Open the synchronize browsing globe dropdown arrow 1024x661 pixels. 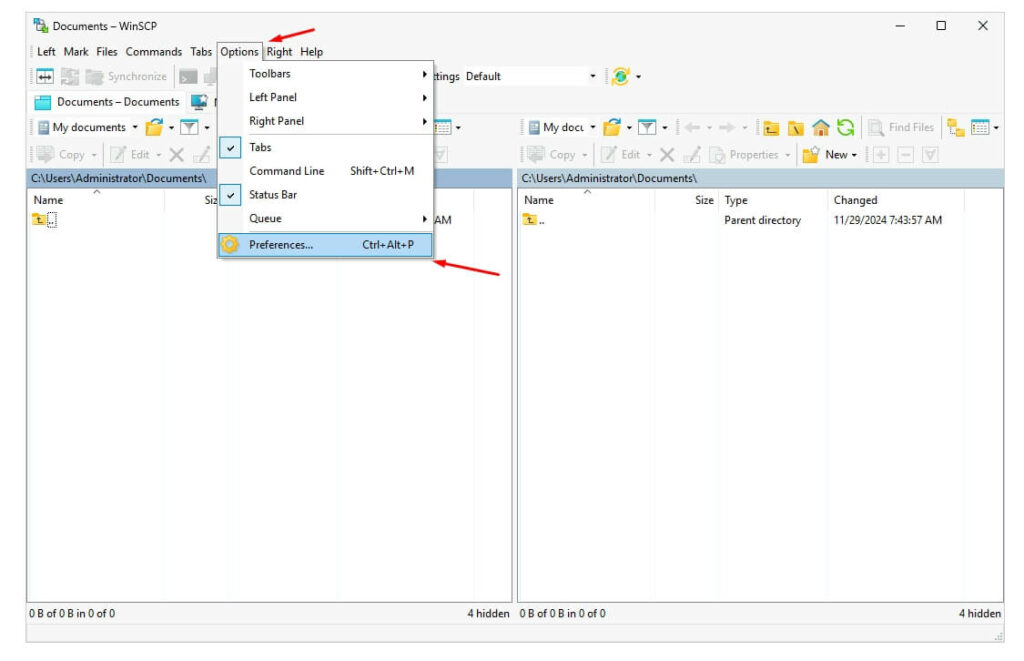tap(638, 77)
